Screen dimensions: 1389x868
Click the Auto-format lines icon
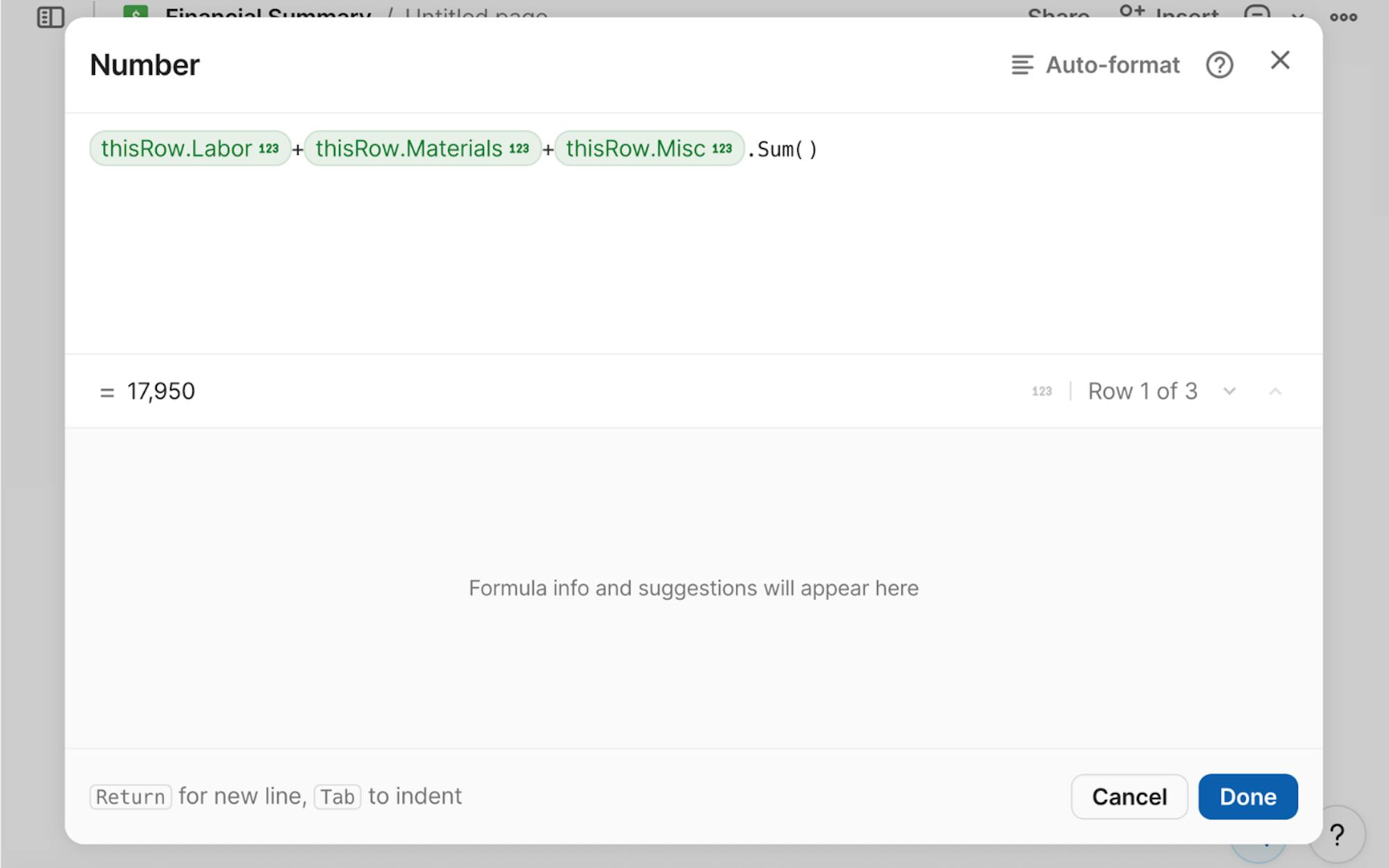(1022, 65)
